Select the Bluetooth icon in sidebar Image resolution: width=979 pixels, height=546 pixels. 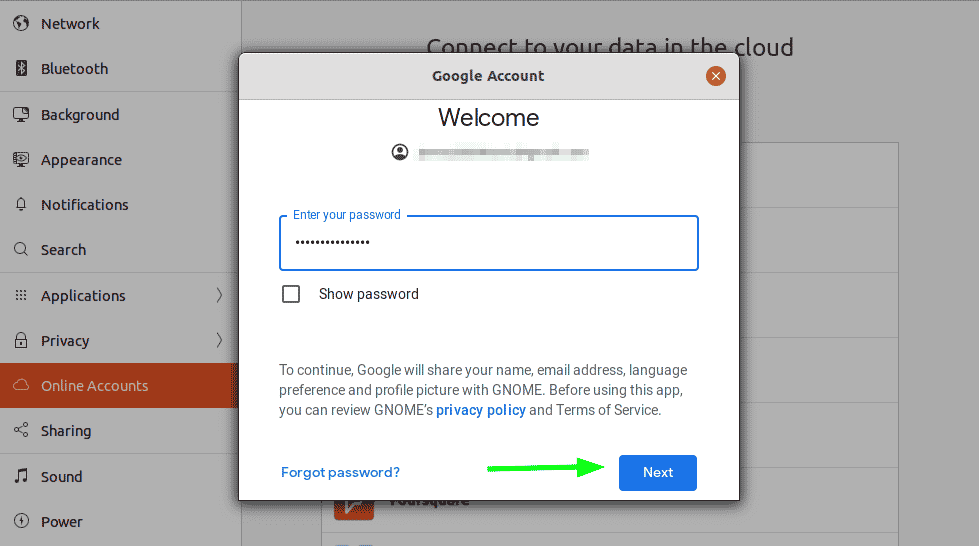coord(21,68)
